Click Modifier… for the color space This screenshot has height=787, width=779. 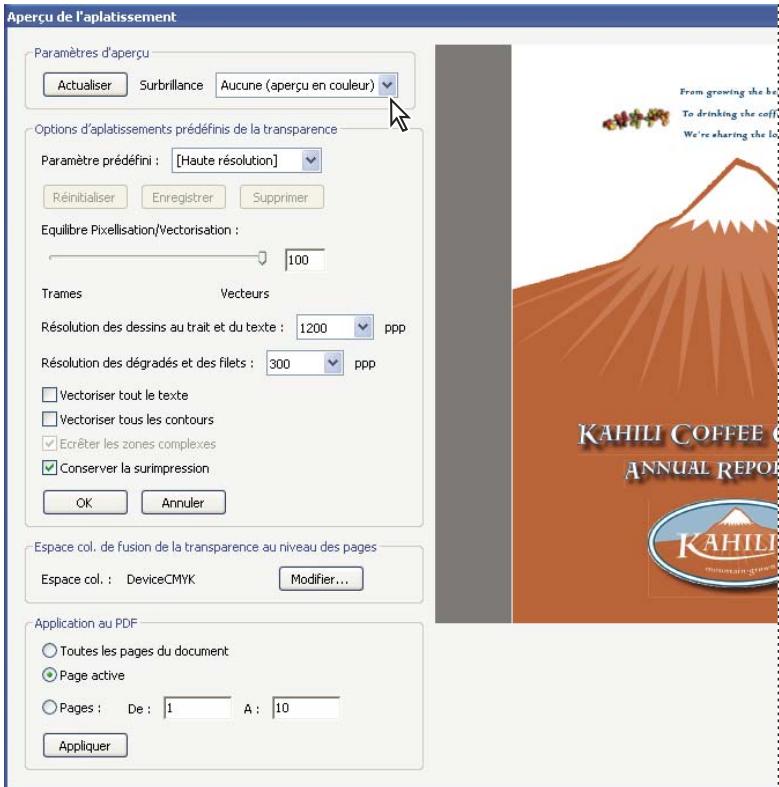(x=321, y=579)
